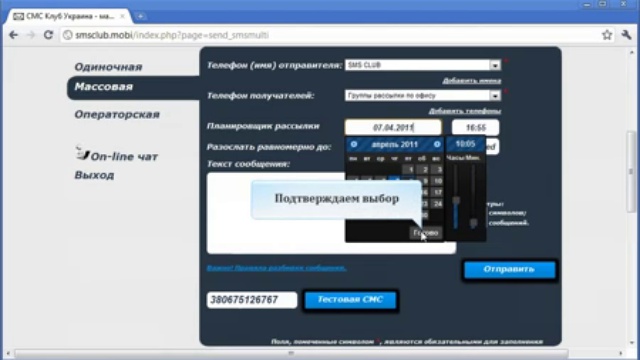Go back using the browser back arrow
The width and height of the screenshot is (640, 360).
[x=13, y=35]
